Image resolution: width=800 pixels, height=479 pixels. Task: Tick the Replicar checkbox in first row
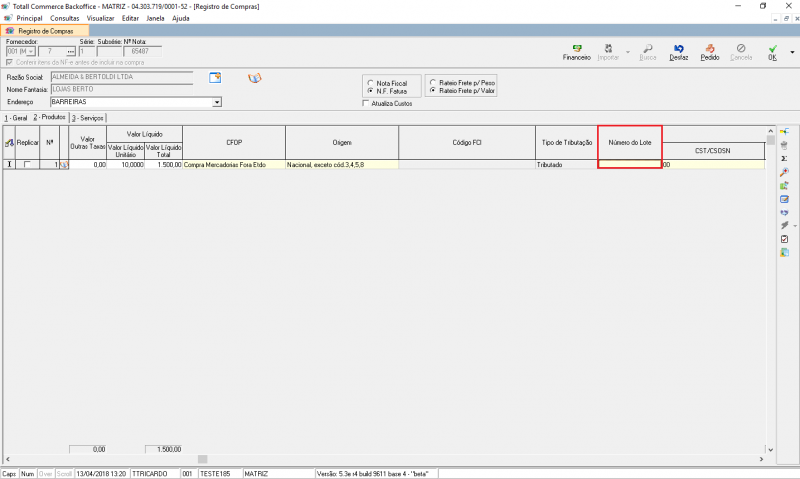tap(27, 164)
